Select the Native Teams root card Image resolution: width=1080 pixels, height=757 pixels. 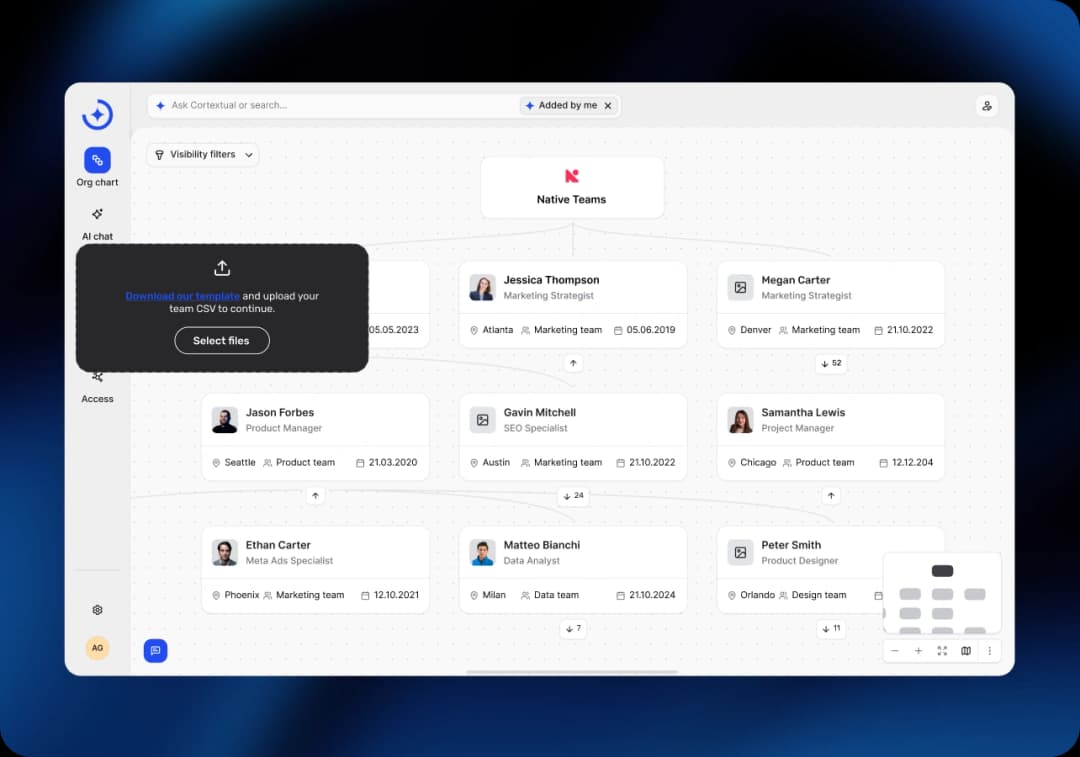tap(572, 188)
